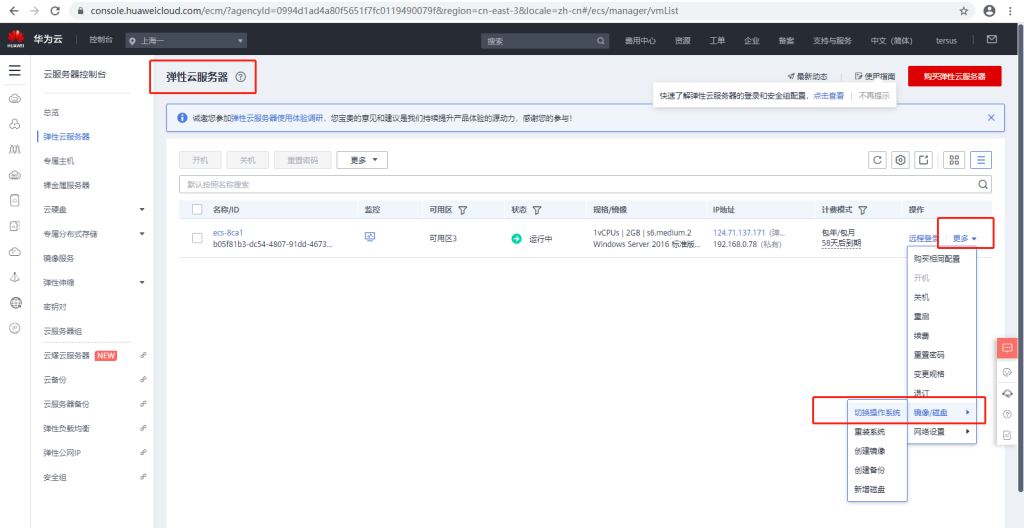Click the top console search box

[x=545, y=41]
